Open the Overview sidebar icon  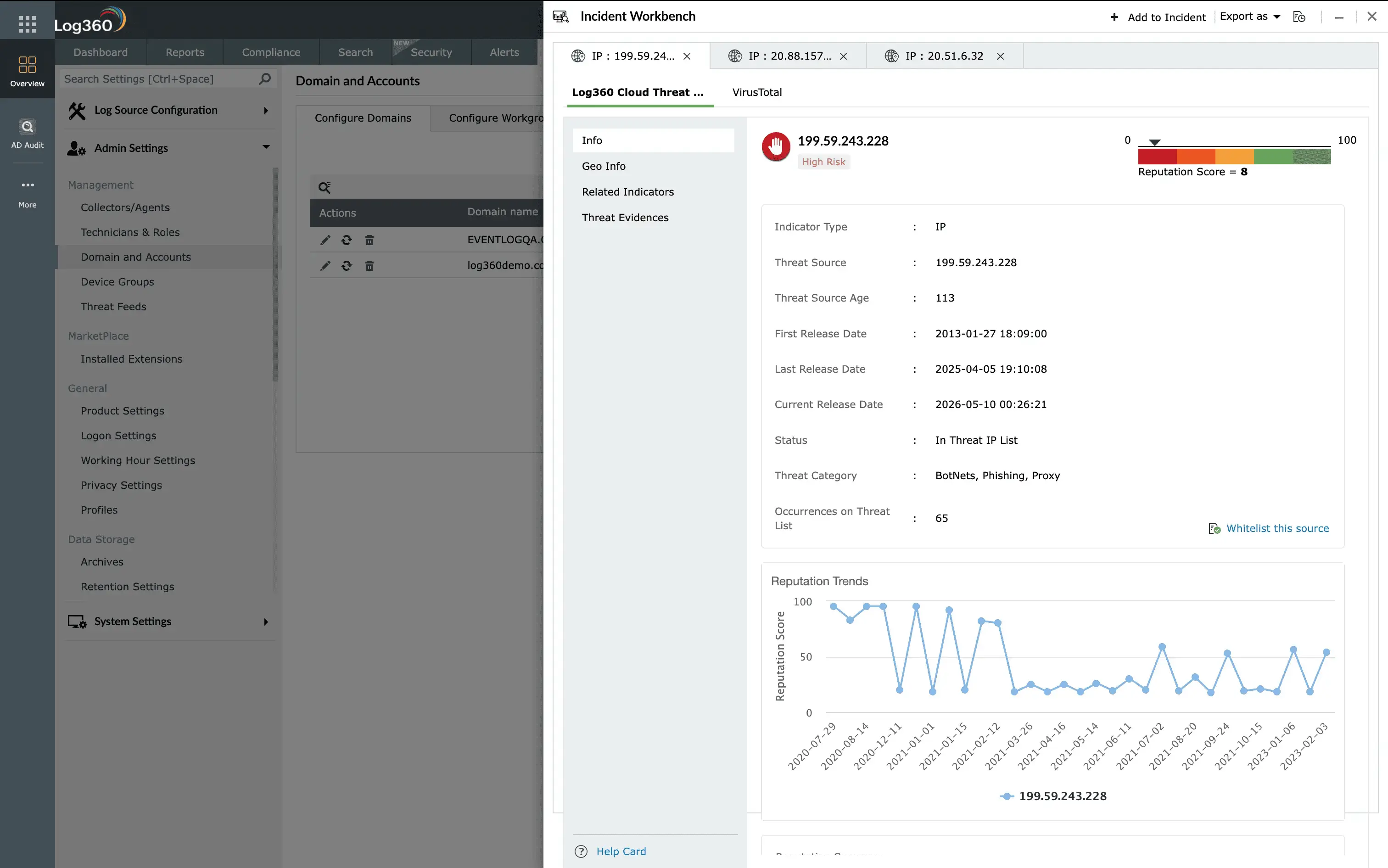(x=27, y=71)
